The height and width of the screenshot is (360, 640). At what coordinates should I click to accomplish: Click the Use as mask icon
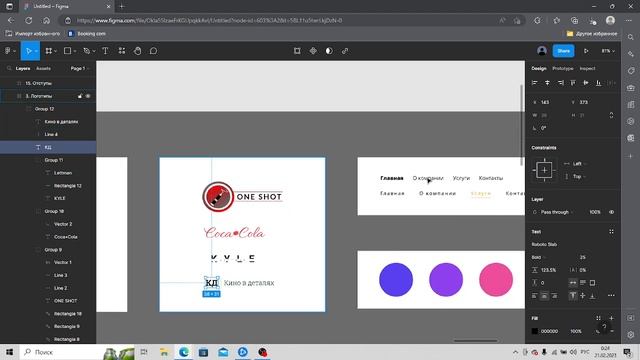(329, 51)
